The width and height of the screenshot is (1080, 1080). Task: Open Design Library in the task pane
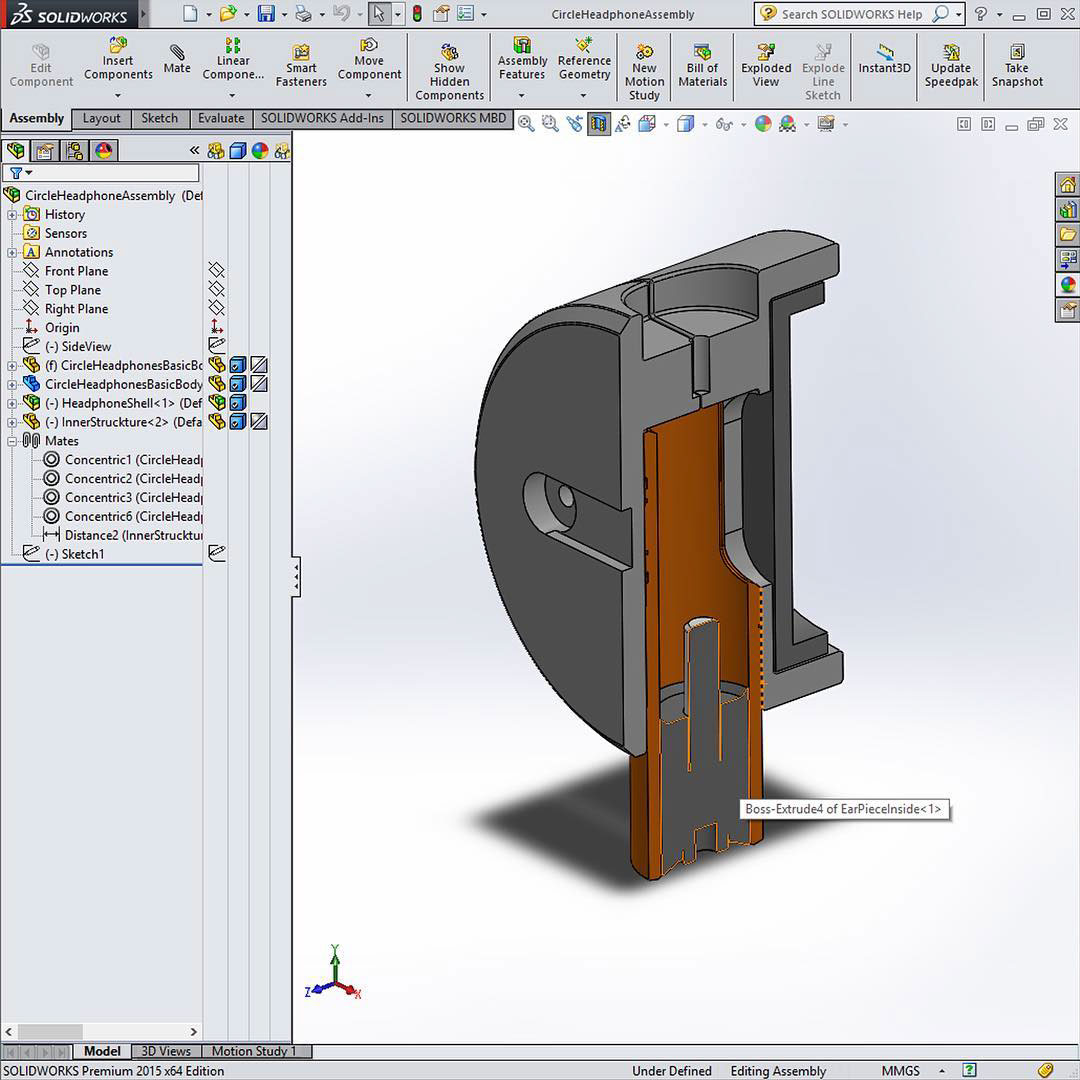pos(1068,210)
